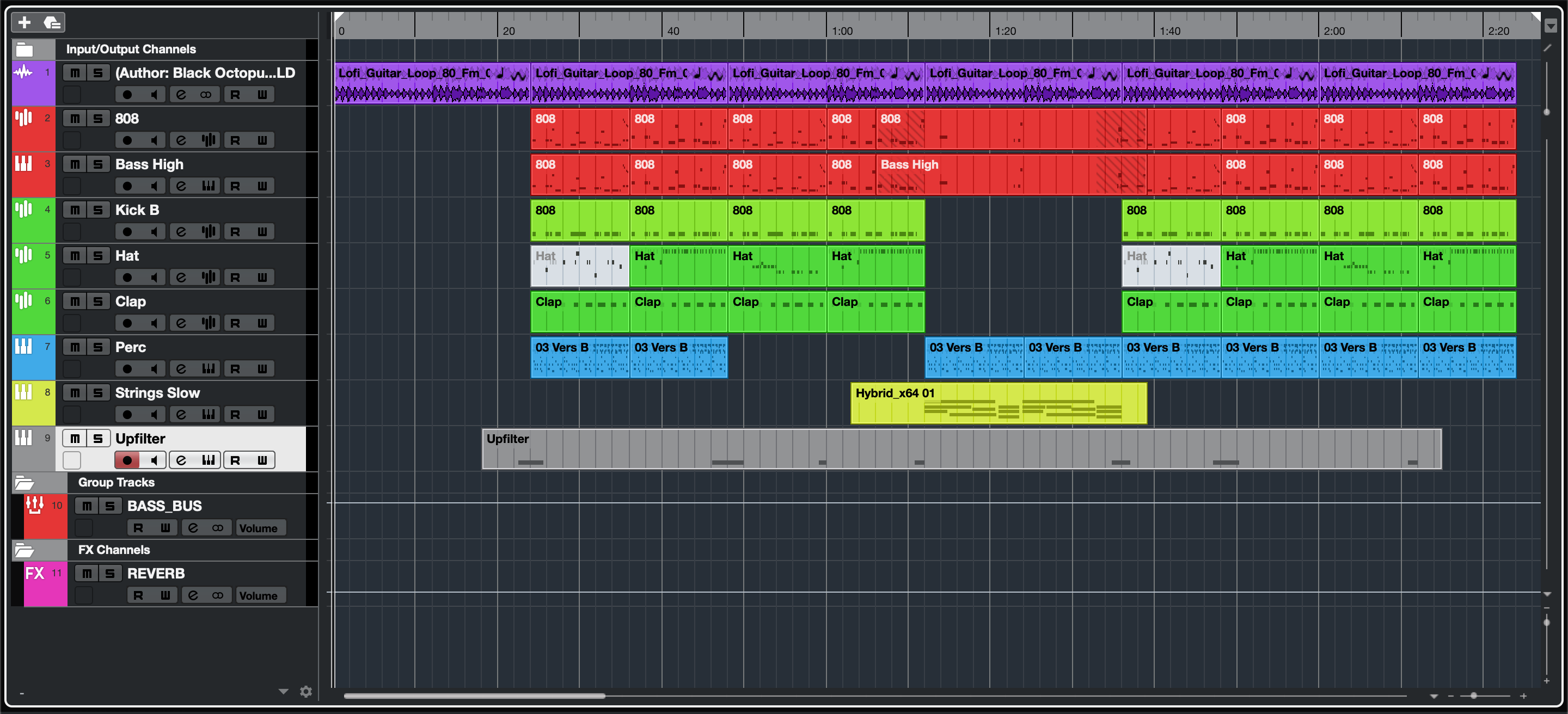Enable Read automation on the Strings Slow track

(x=235, y=415)
